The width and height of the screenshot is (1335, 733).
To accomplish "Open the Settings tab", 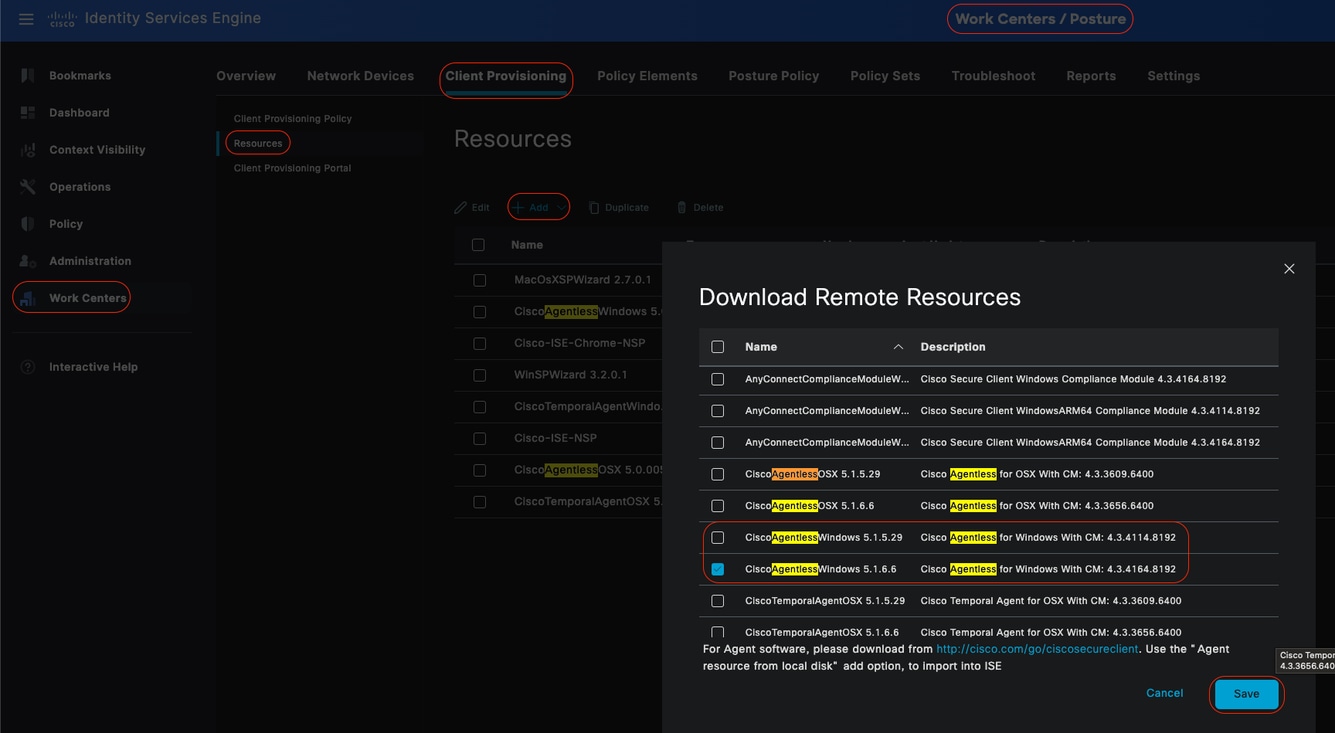I will point(1173,76).
